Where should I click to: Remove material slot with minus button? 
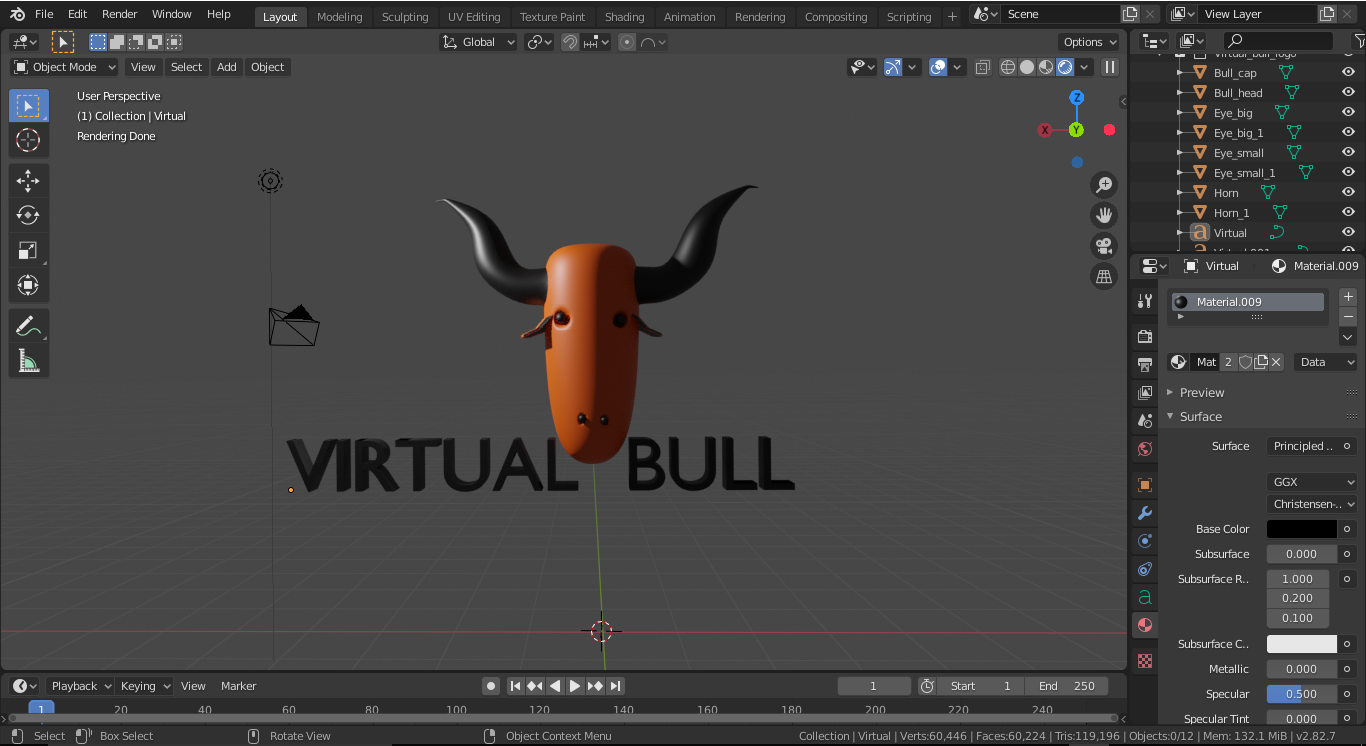(x=1348, y=317)
